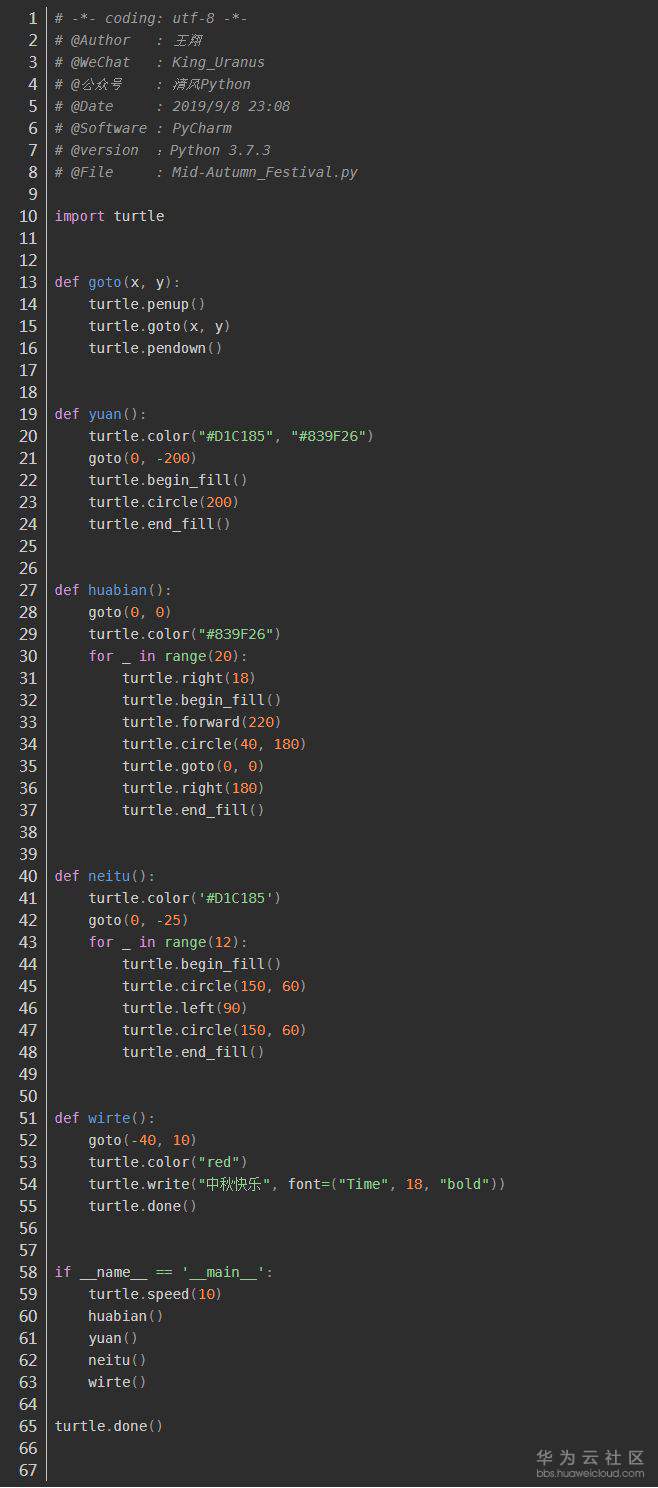
Task: Click the neitu function definition name
Action: point(108,876)
